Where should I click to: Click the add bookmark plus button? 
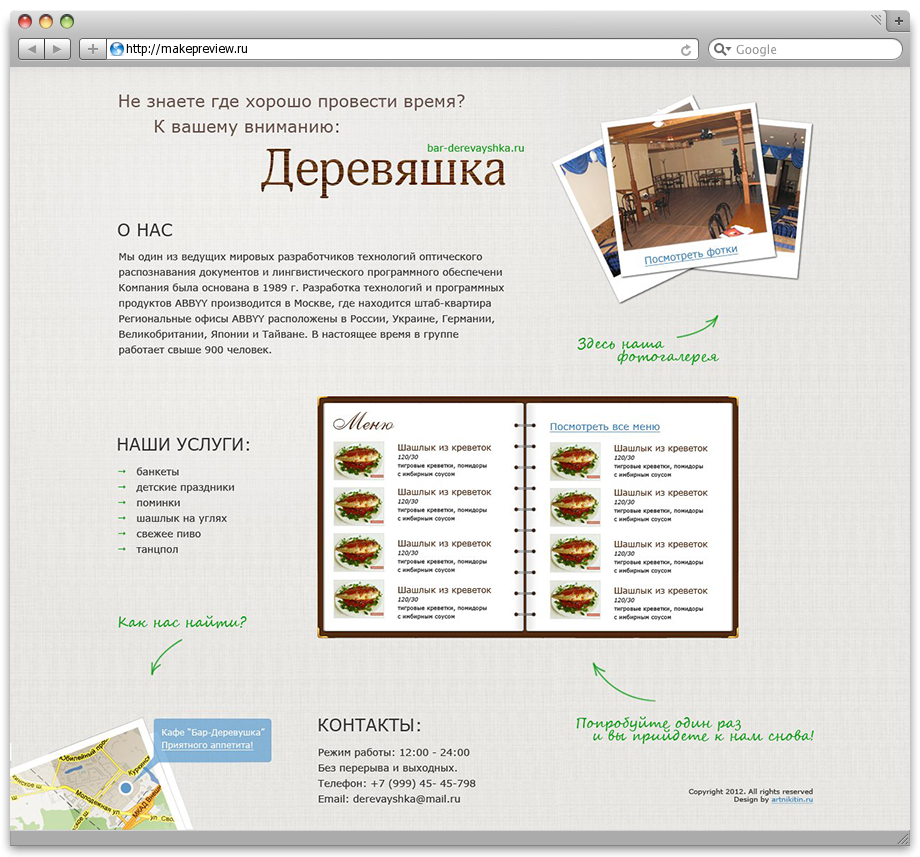point(93,49)
